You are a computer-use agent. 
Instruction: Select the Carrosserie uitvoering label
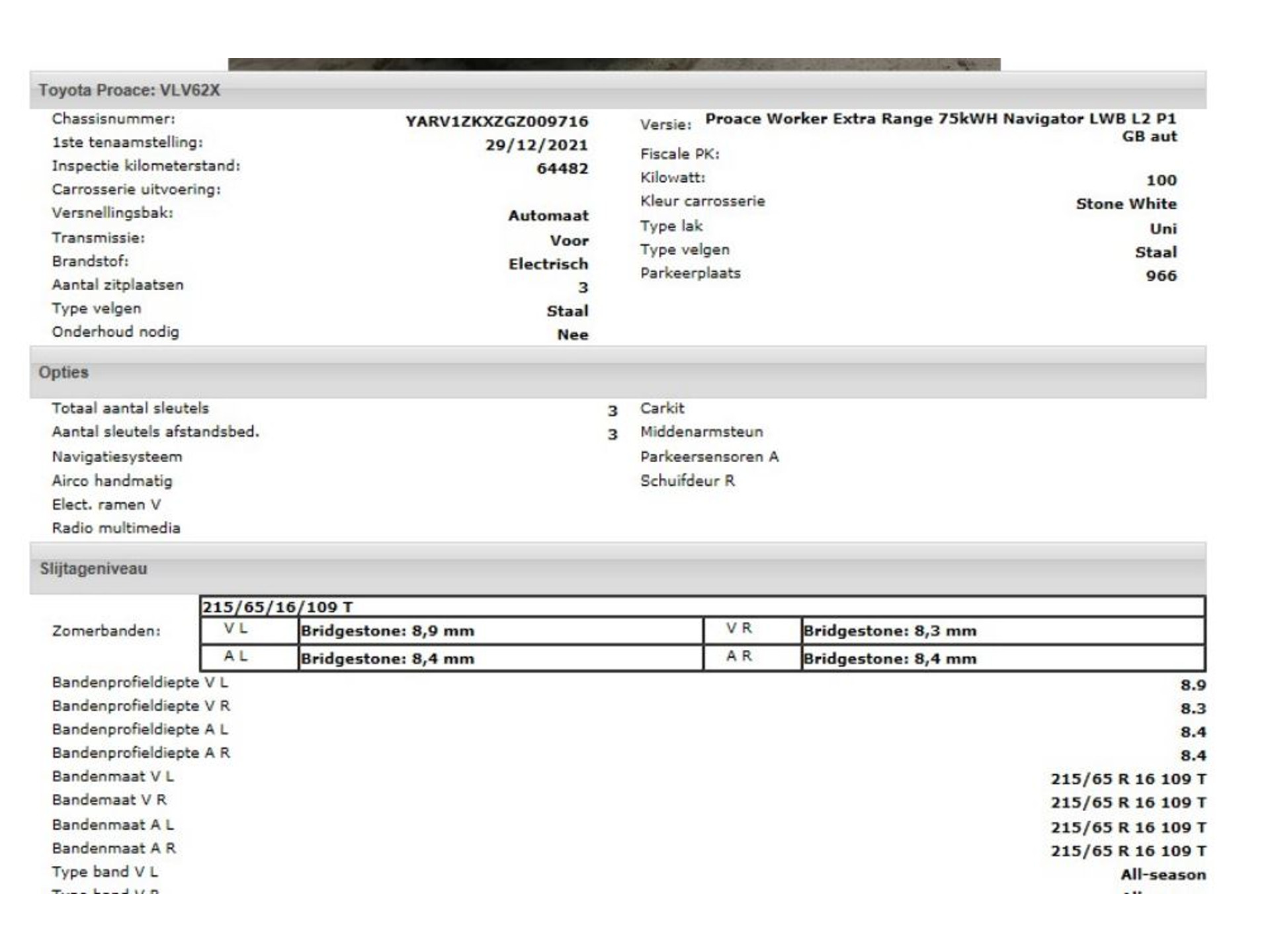tap(136, 189)
